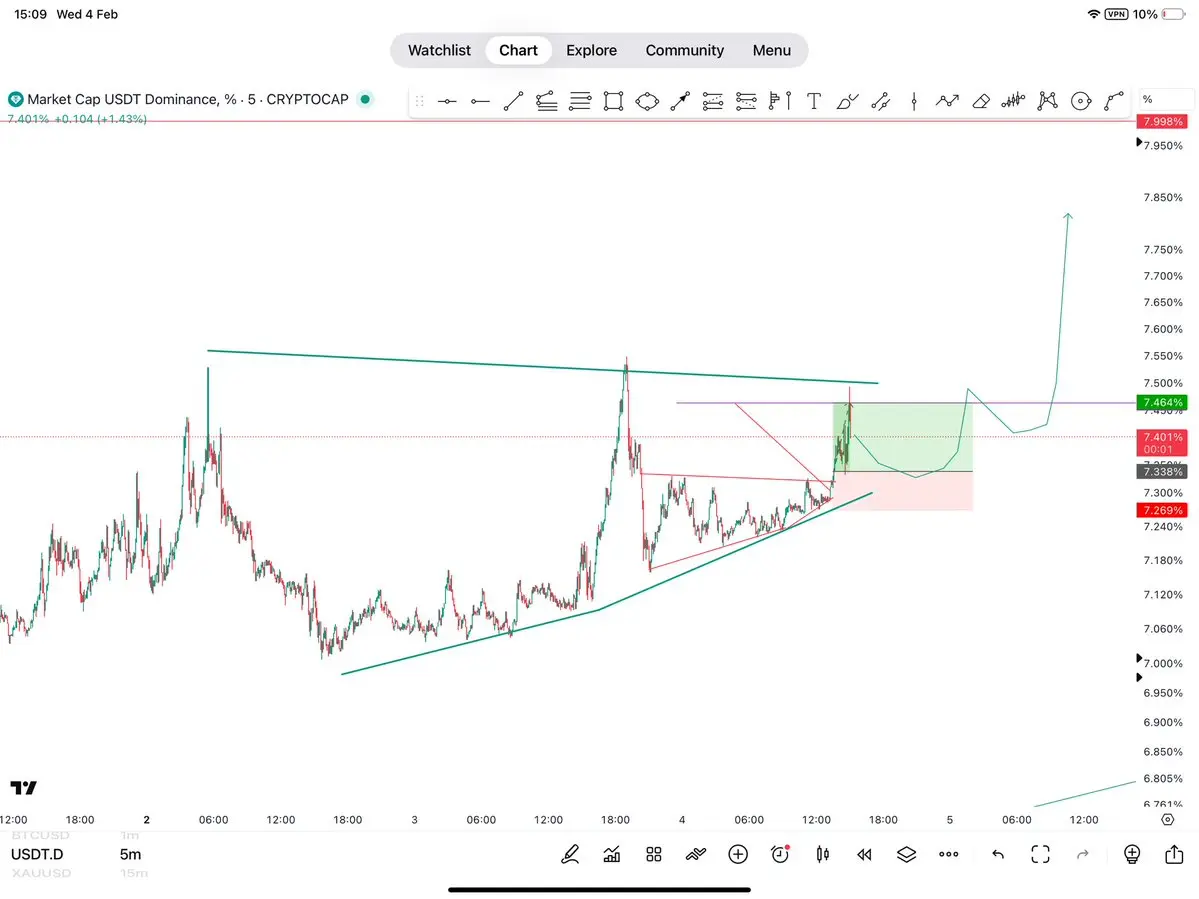
Task: Check the battery 10% indicator
Action: [x=1159, y=14]
